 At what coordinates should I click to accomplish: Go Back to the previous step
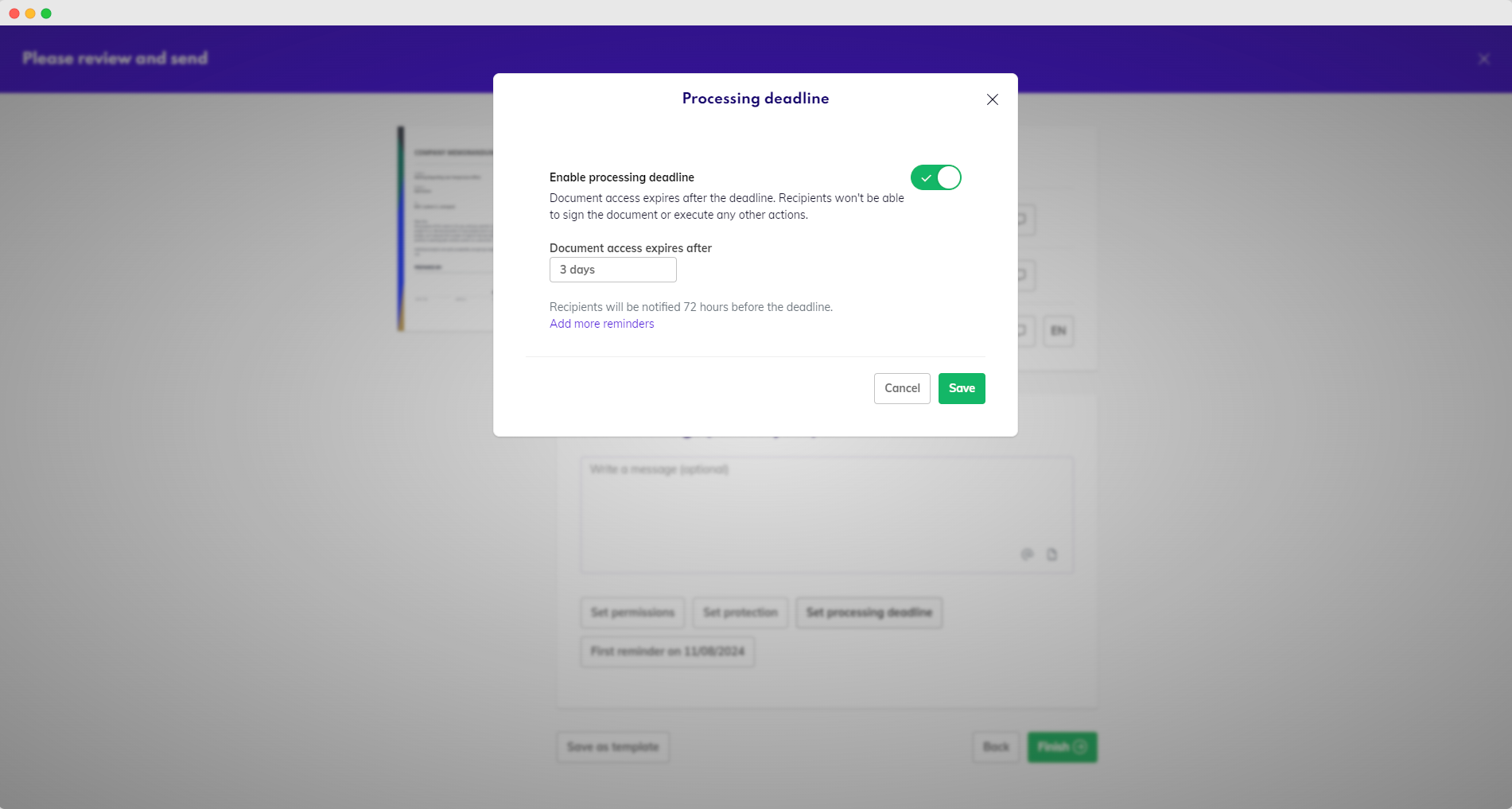click(x=995, y=747)
